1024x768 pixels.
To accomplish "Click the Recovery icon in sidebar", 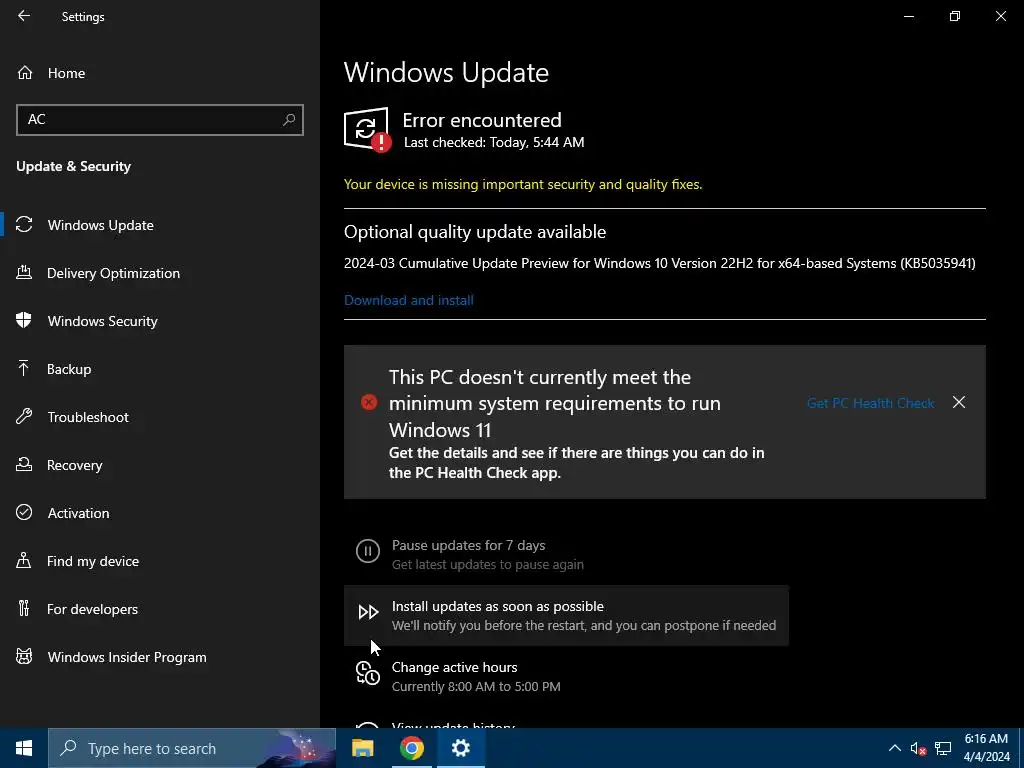I will (x=24, y=464).
